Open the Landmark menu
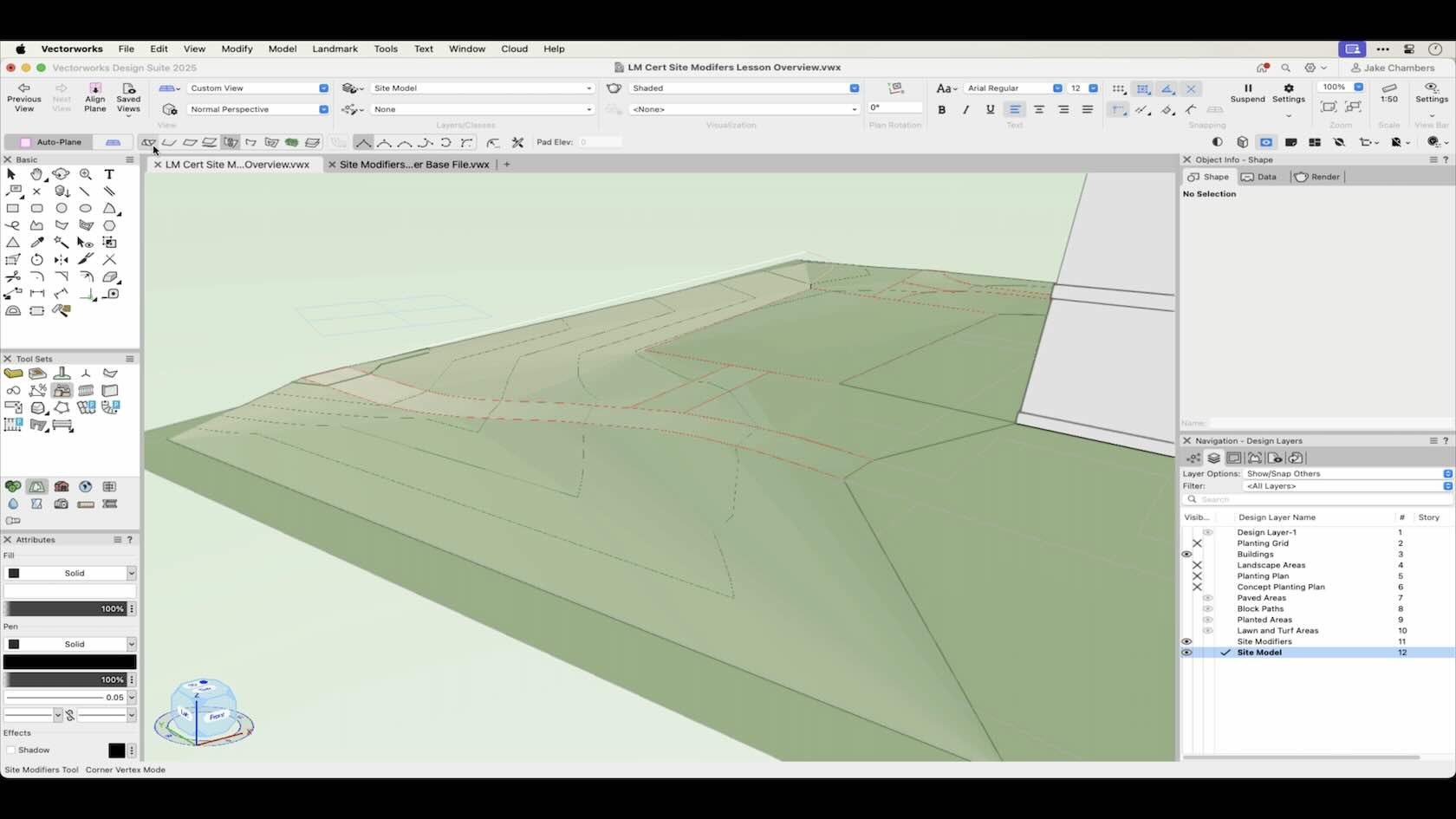The image size is (1456, 819). 335,49
